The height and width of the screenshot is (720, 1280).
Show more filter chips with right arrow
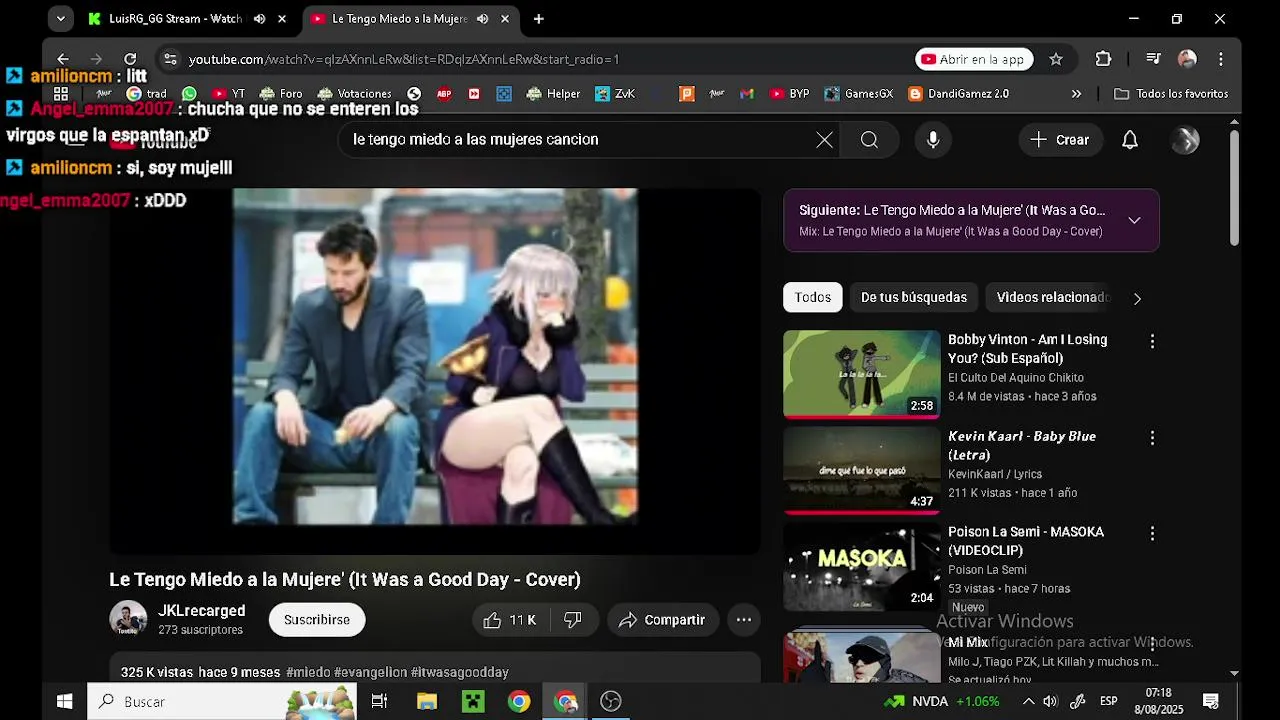click(1137, 298)
